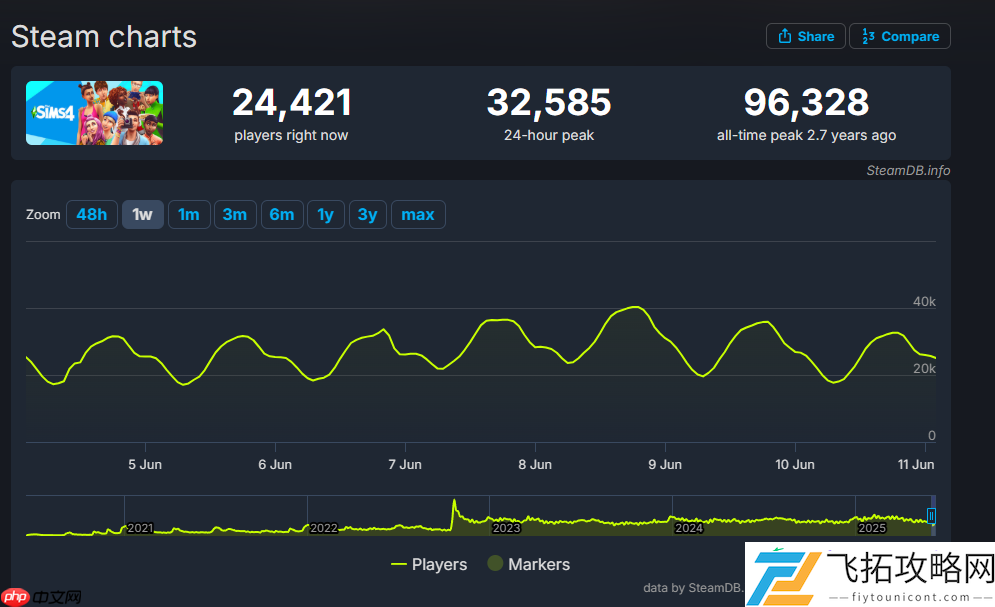The image size is (995, 607).
Task: Click the 5 Jun axis label
Action: [145, 464]
